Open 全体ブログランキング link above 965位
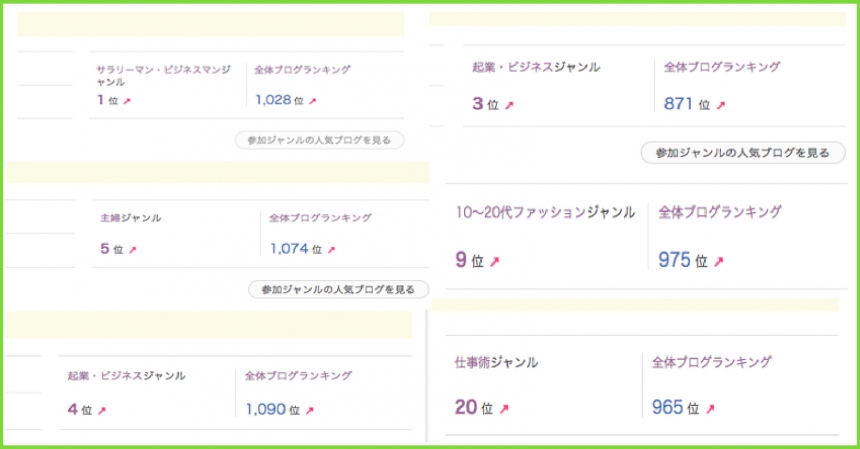 [x=711, y=362]
